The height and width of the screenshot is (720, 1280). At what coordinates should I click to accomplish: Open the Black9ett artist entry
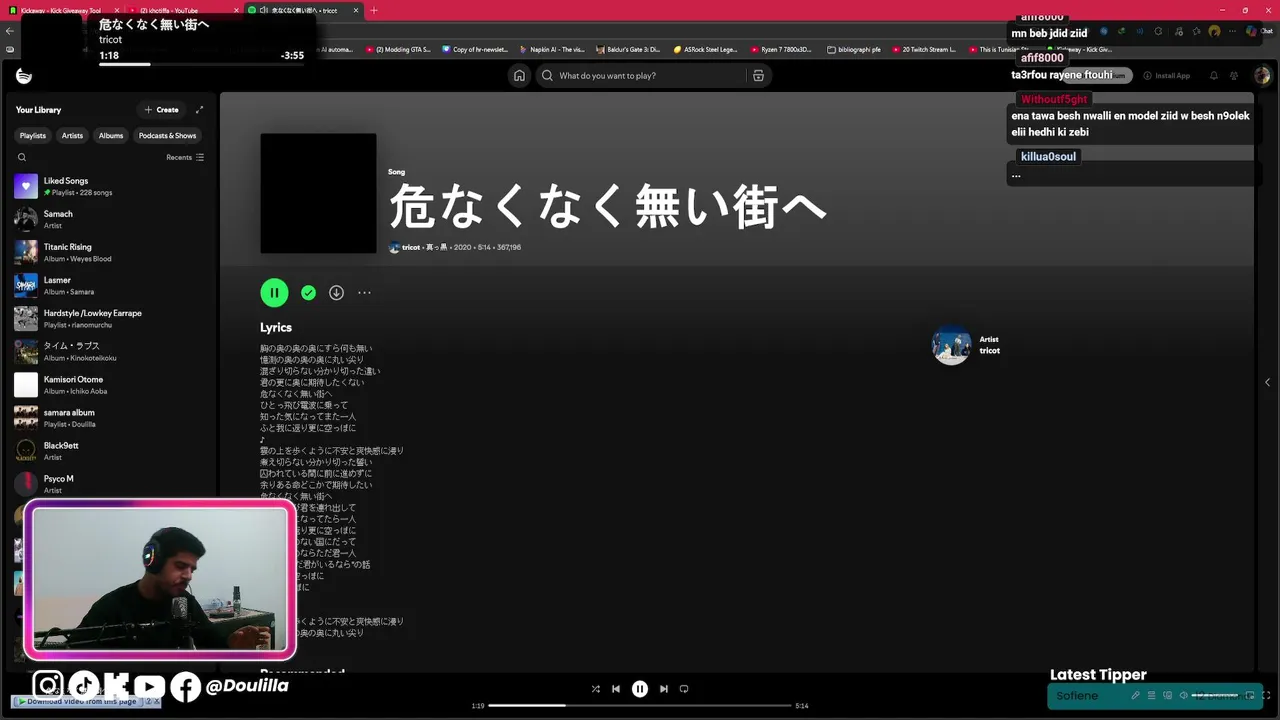[x=110, y=451]
